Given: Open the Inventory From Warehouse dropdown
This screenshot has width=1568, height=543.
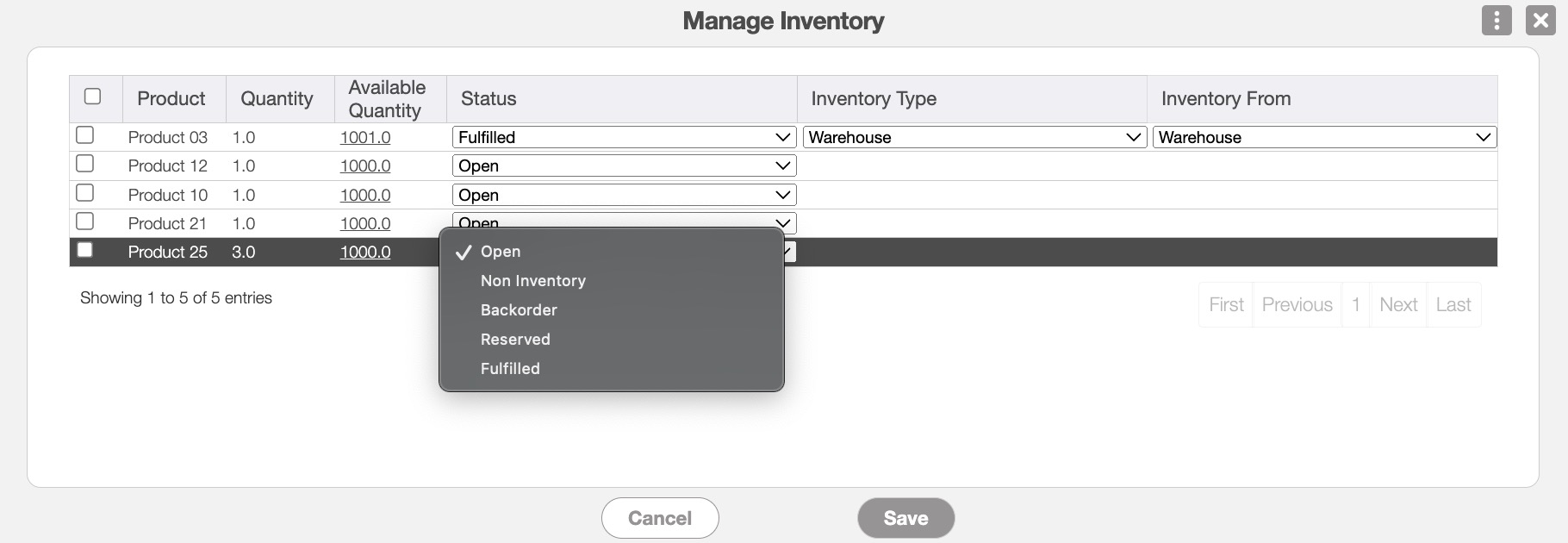Looking at the screenshot, I should pos(1323,137).
